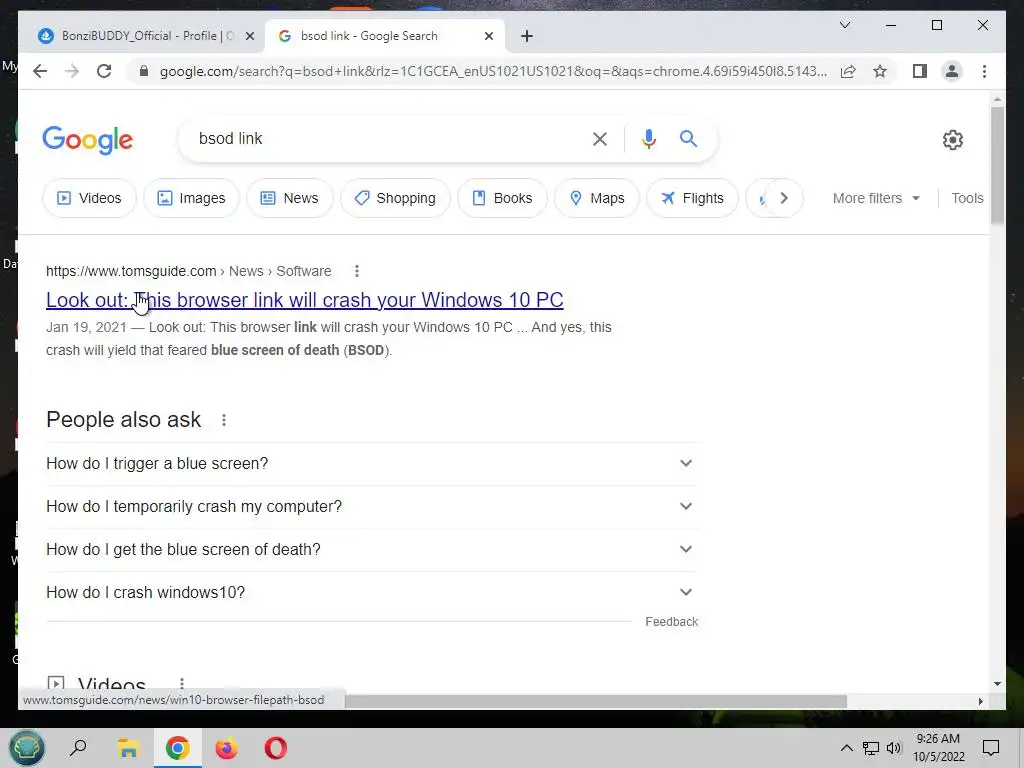Filter results by Shopping
Screen dimensions: 1024x768
[395, 198]
